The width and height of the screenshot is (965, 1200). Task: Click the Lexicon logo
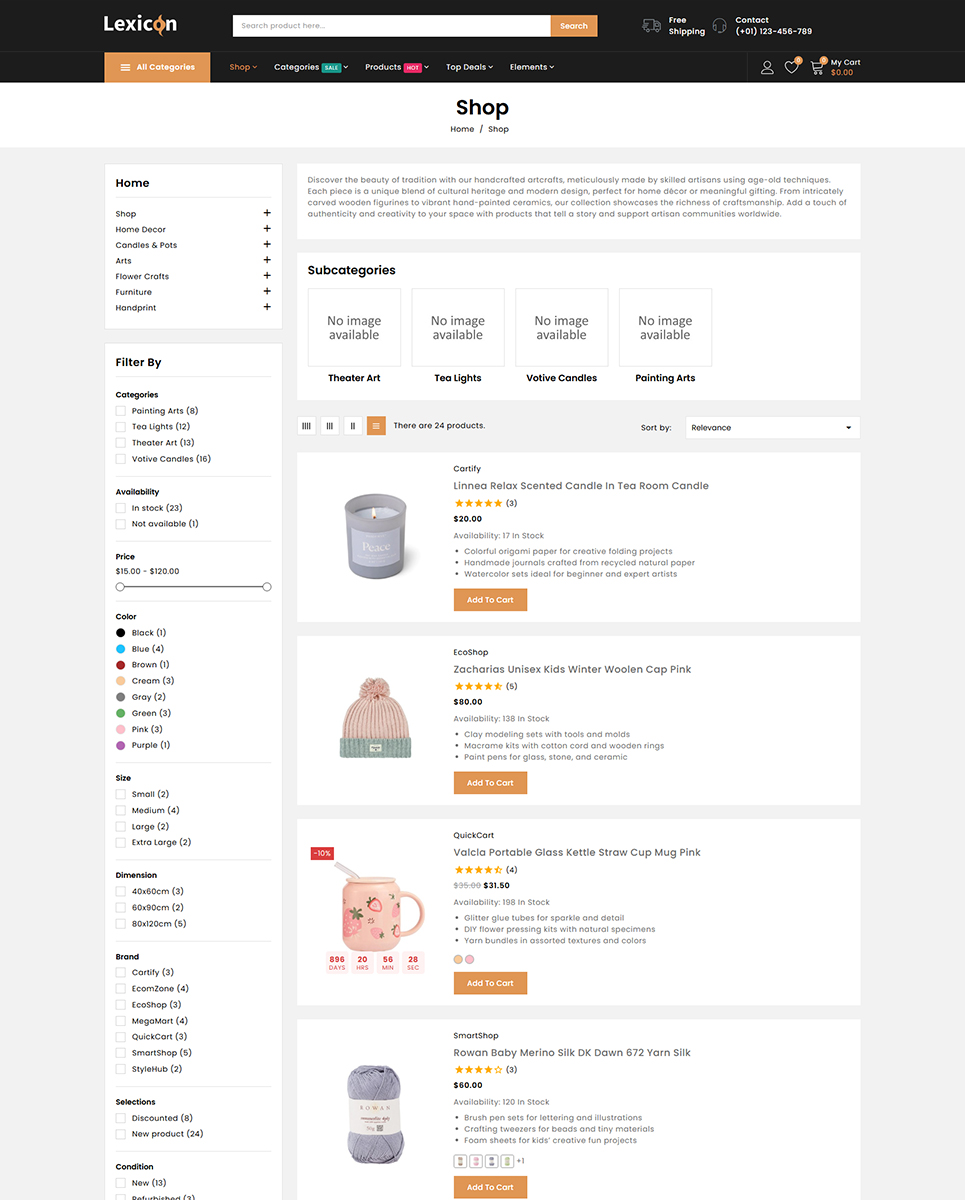coord(140,24)
